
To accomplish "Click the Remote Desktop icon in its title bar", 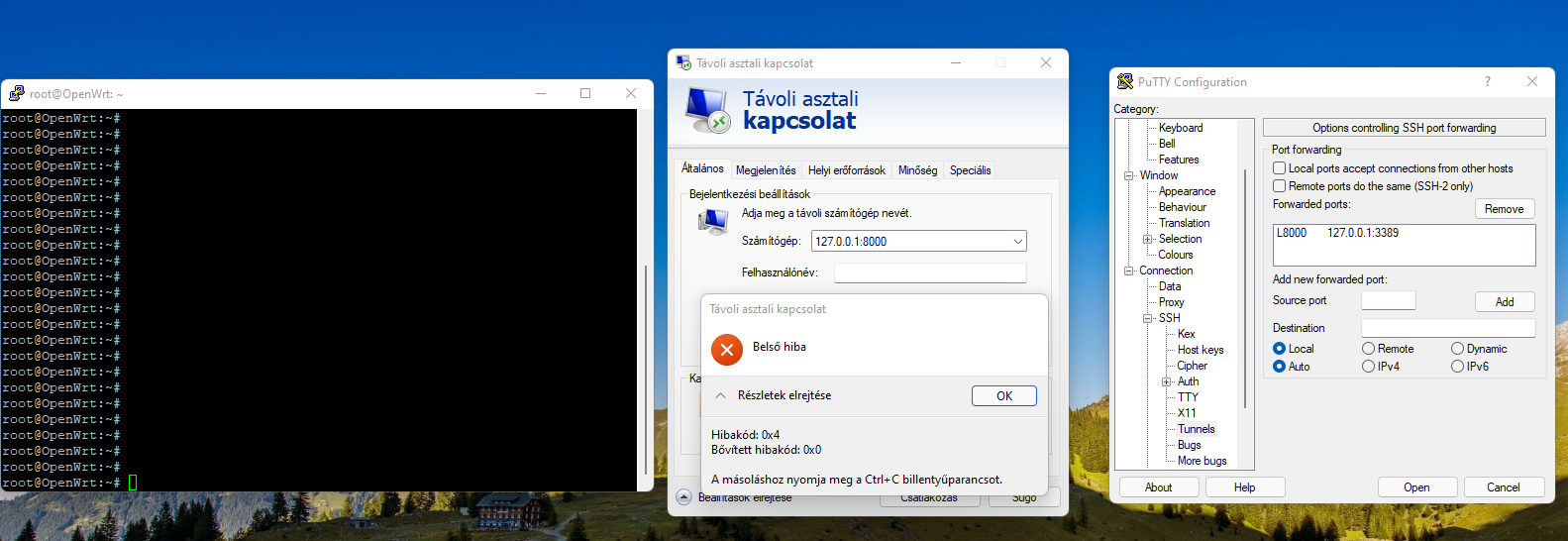I will 683,62.
